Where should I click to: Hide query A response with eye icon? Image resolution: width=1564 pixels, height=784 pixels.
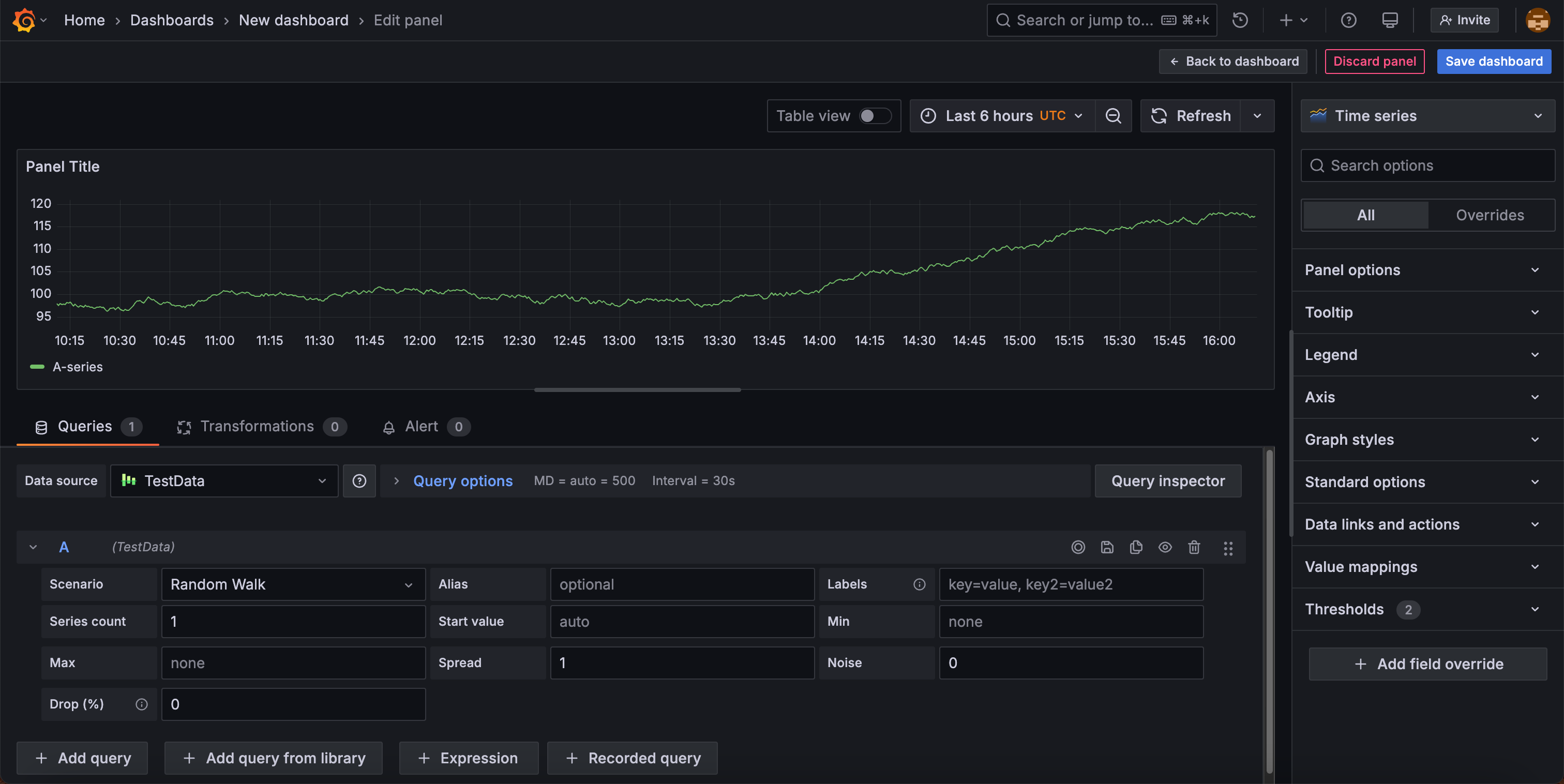[1165, 547]
